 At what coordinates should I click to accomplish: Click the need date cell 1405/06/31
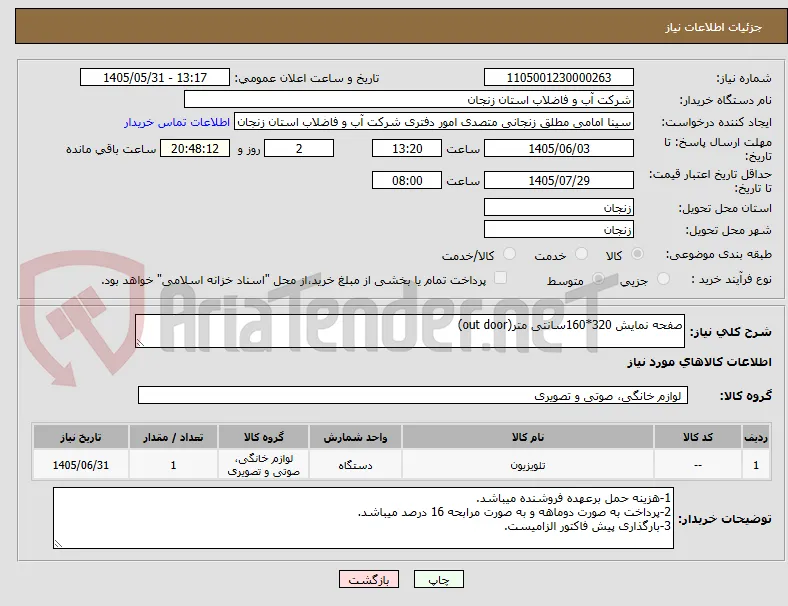pyautogui.click(x=81, y=465)
